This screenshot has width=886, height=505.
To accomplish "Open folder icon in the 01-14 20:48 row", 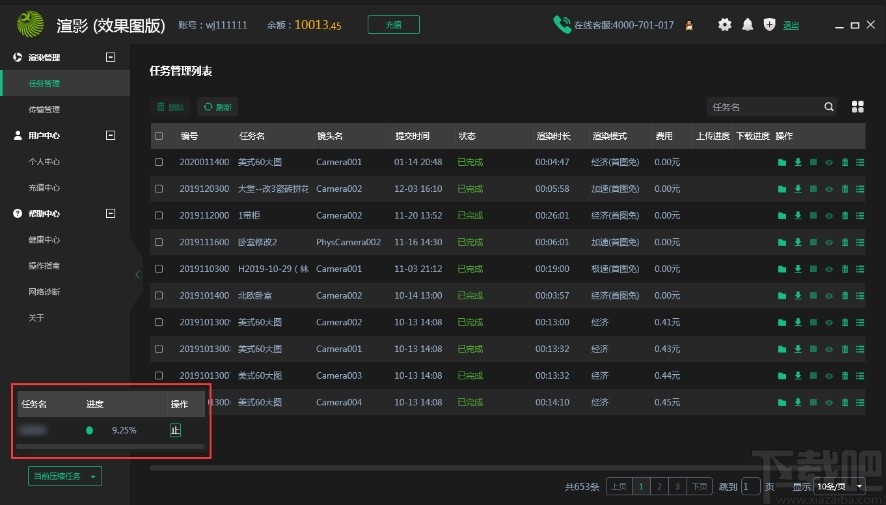I will coord(782,163).
